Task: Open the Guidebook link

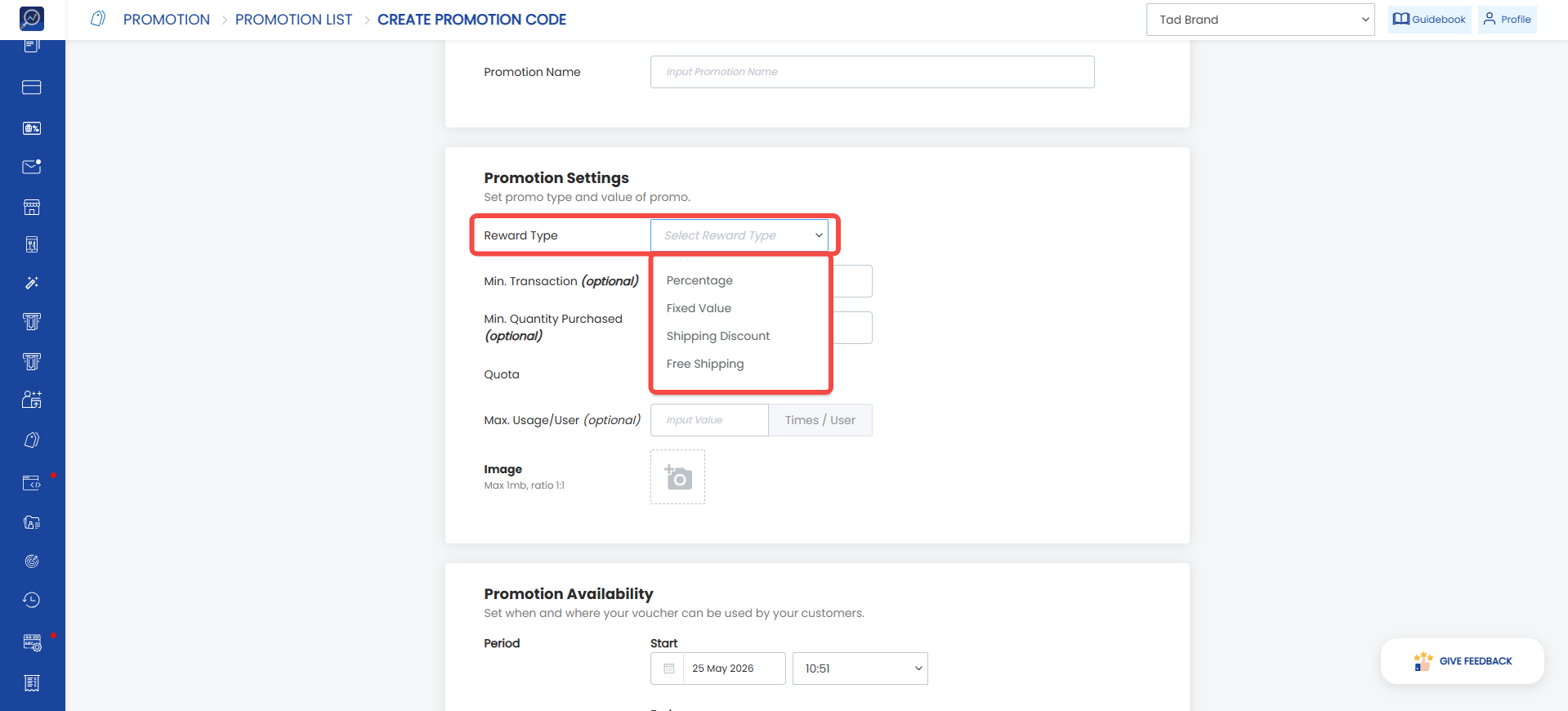Action: tap(1430, 20)
